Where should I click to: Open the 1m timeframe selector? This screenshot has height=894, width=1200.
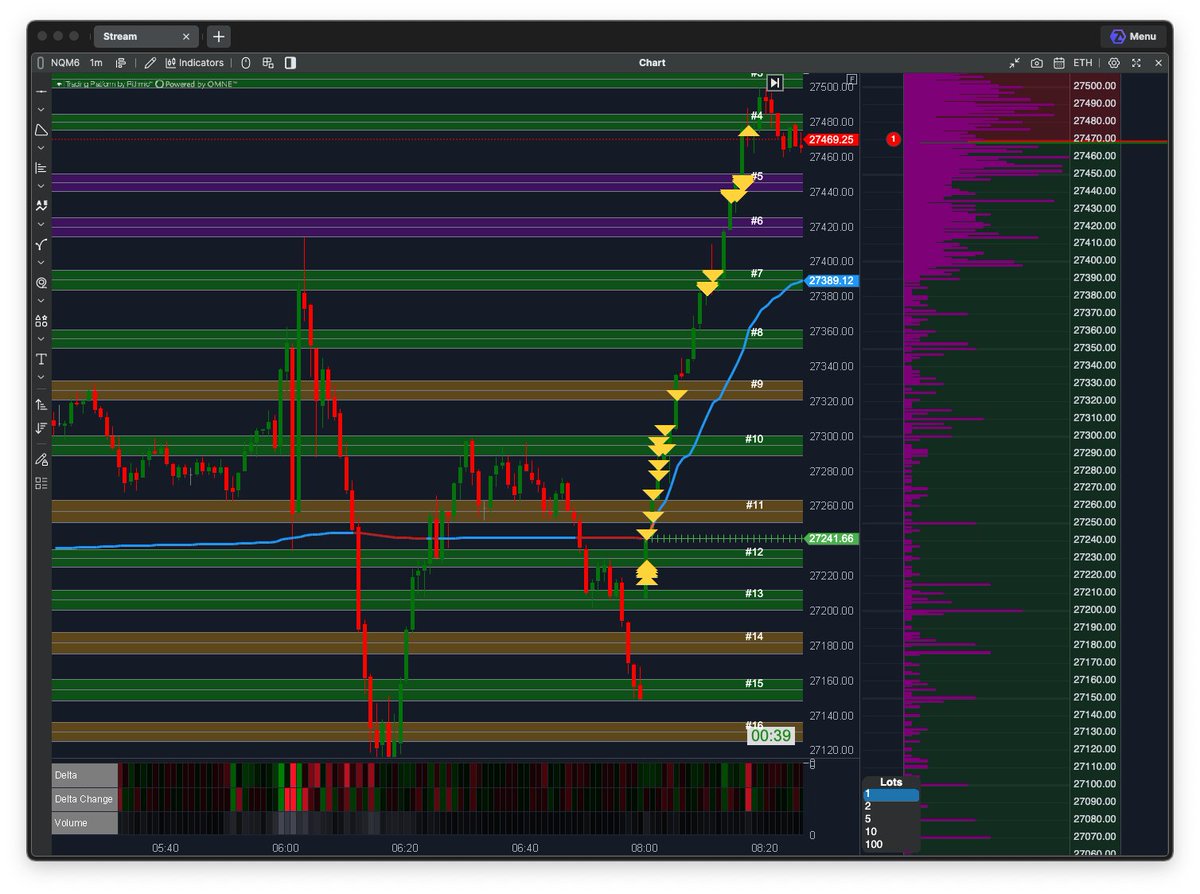pos(95,62)
